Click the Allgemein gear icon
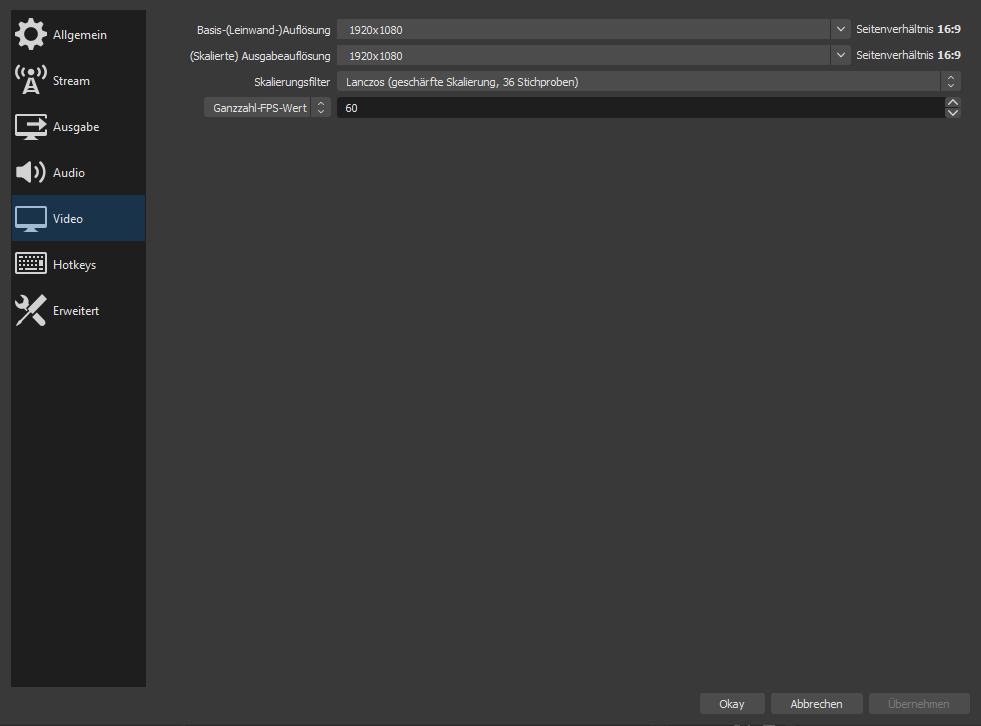The image size is (981, 726). (30, 35)
